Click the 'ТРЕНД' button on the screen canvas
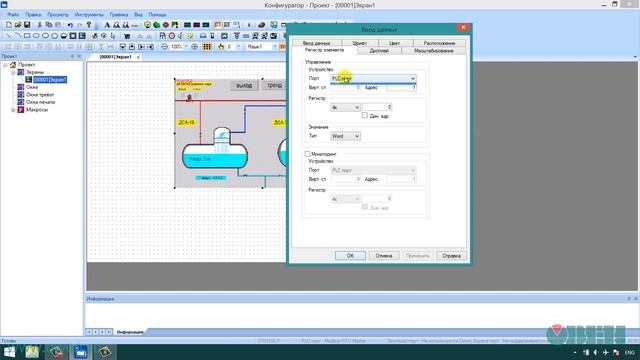The width and height of the screenshot is (640, 360). coord(275,86)
